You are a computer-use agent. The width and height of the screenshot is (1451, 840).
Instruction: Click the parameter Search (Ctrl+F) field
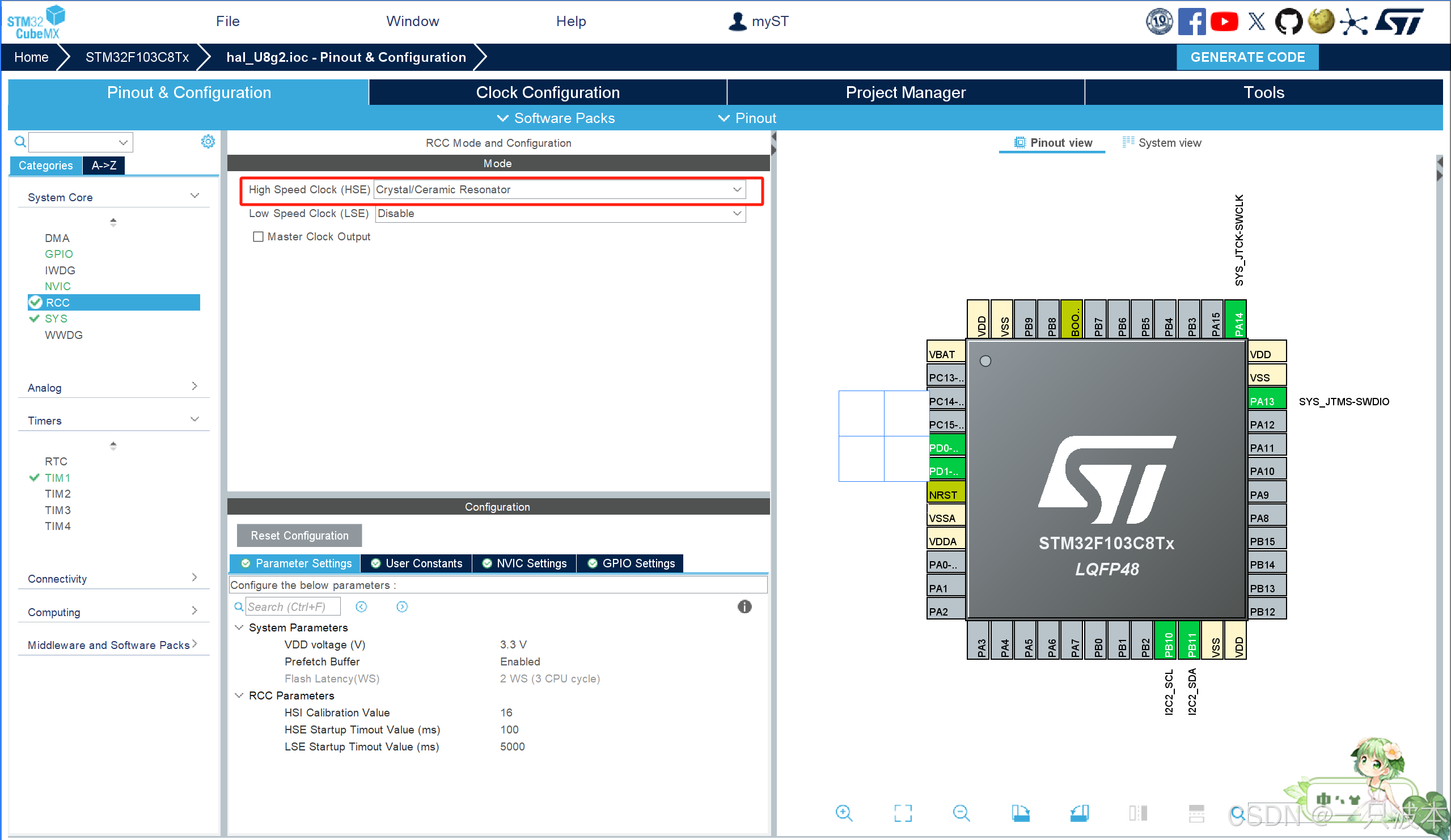click(x=293, y=606)
